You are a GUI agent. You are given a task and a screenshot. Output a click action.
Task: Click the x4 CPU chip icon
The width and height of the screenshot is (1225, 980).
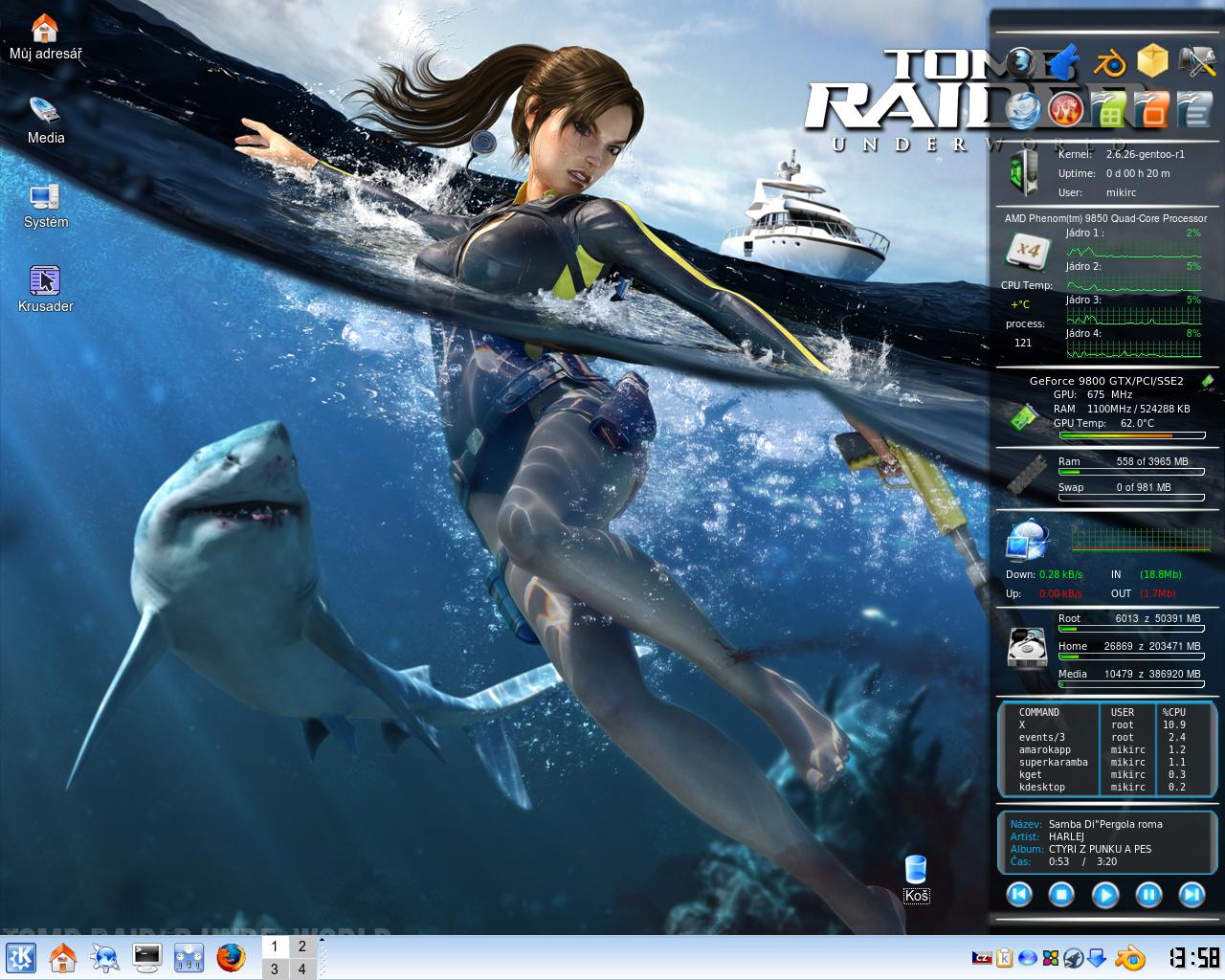1028,251
